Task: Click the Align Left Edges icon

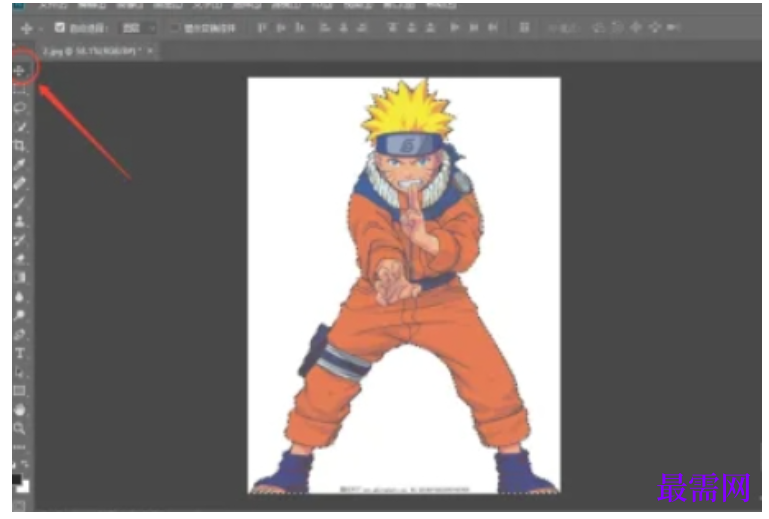Action: [325, 27]
